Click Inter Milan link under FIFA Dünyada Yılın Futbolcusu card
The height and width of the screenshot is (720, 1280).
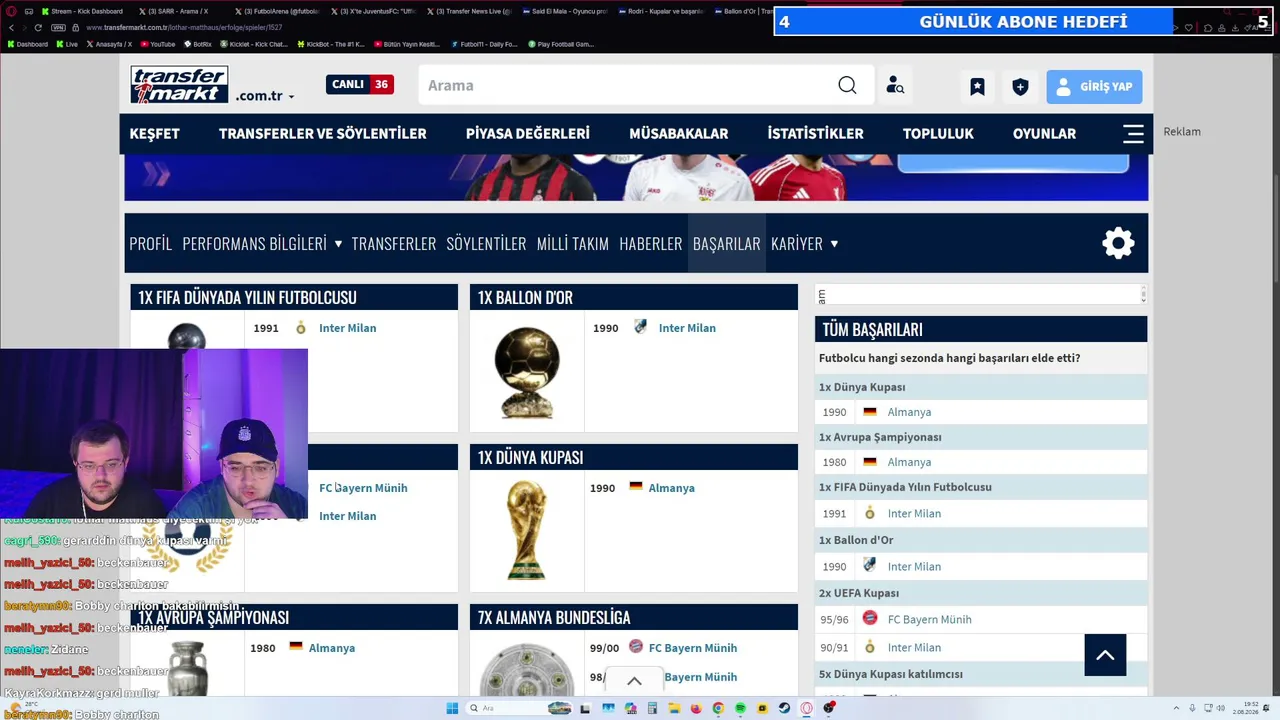348,328
